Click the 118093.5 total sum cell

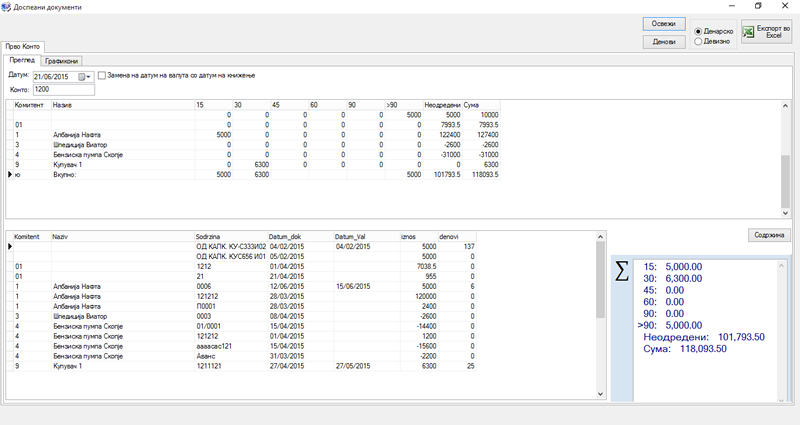[481, 174]
